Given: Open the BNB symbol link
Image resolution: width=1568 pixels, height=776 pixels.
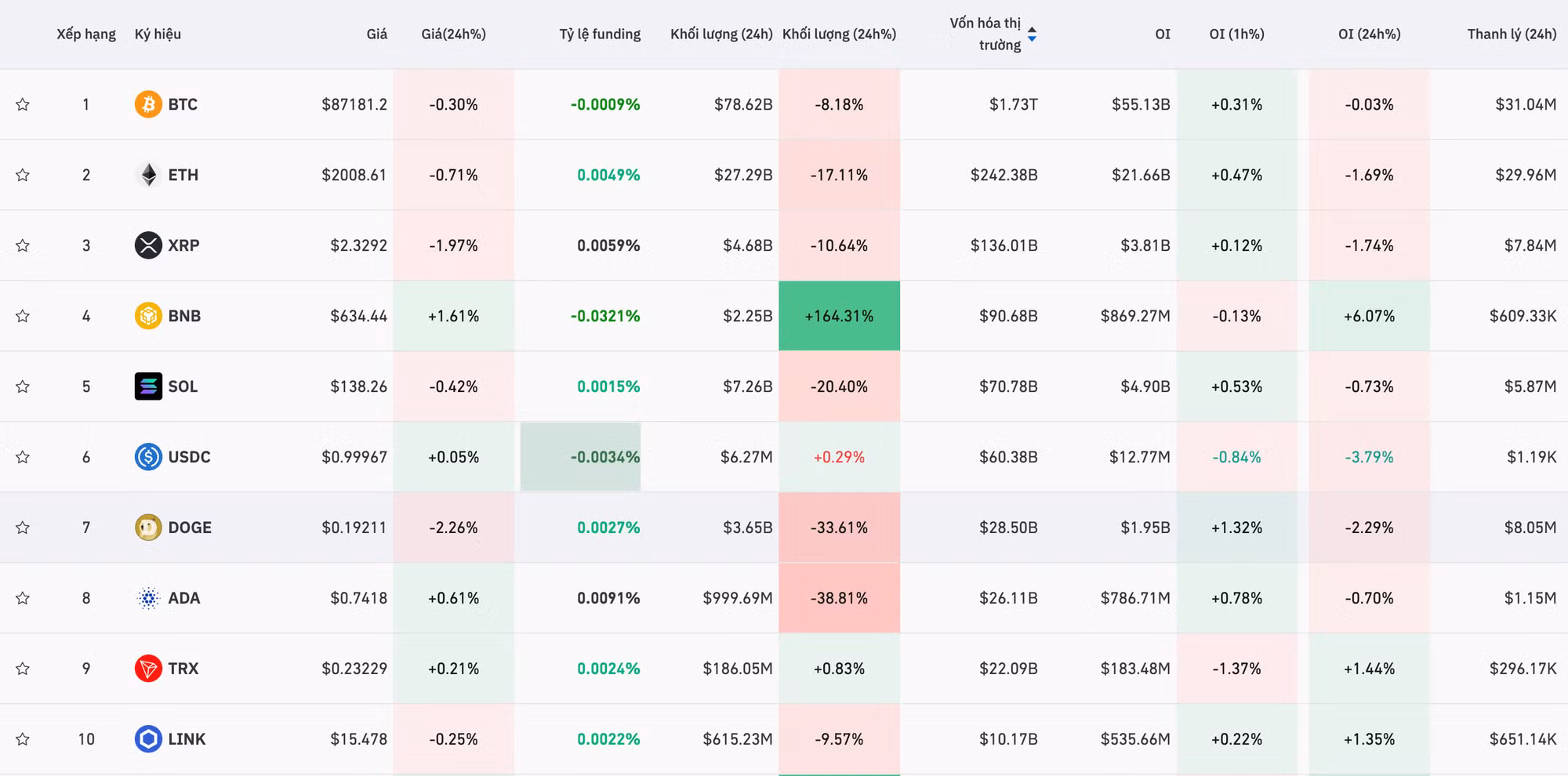Looking at the screenshot, I should coord(184,316).
